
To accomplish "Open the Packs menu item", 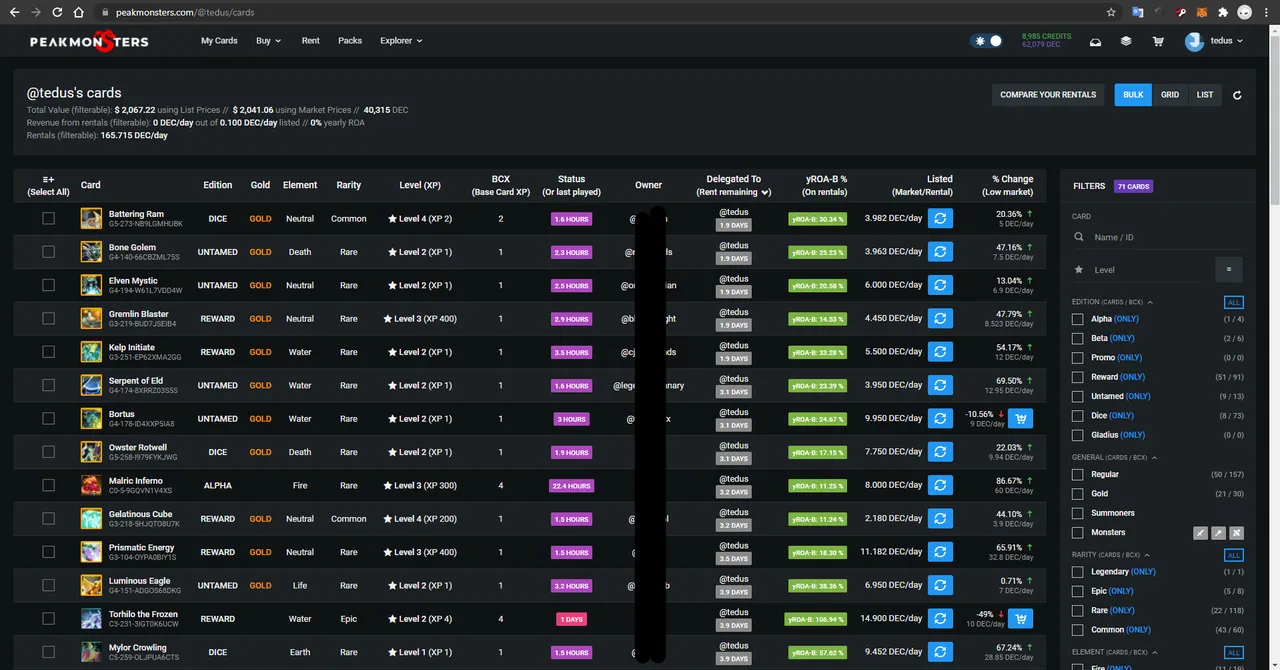I will (x=350, y=41).
